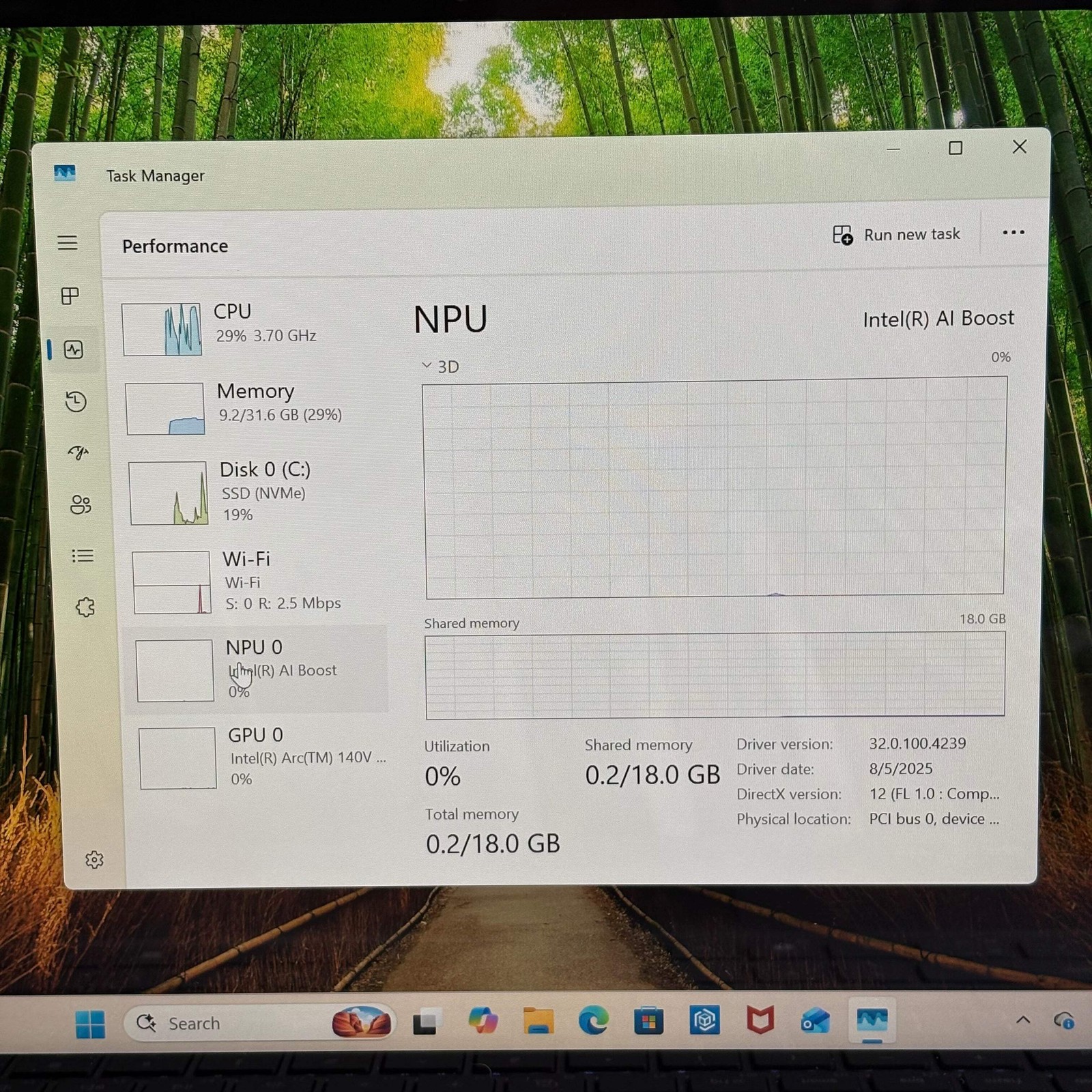The image size is (1092, 1092).
Task: Click the Run new task button
Action: coord(896,235)
